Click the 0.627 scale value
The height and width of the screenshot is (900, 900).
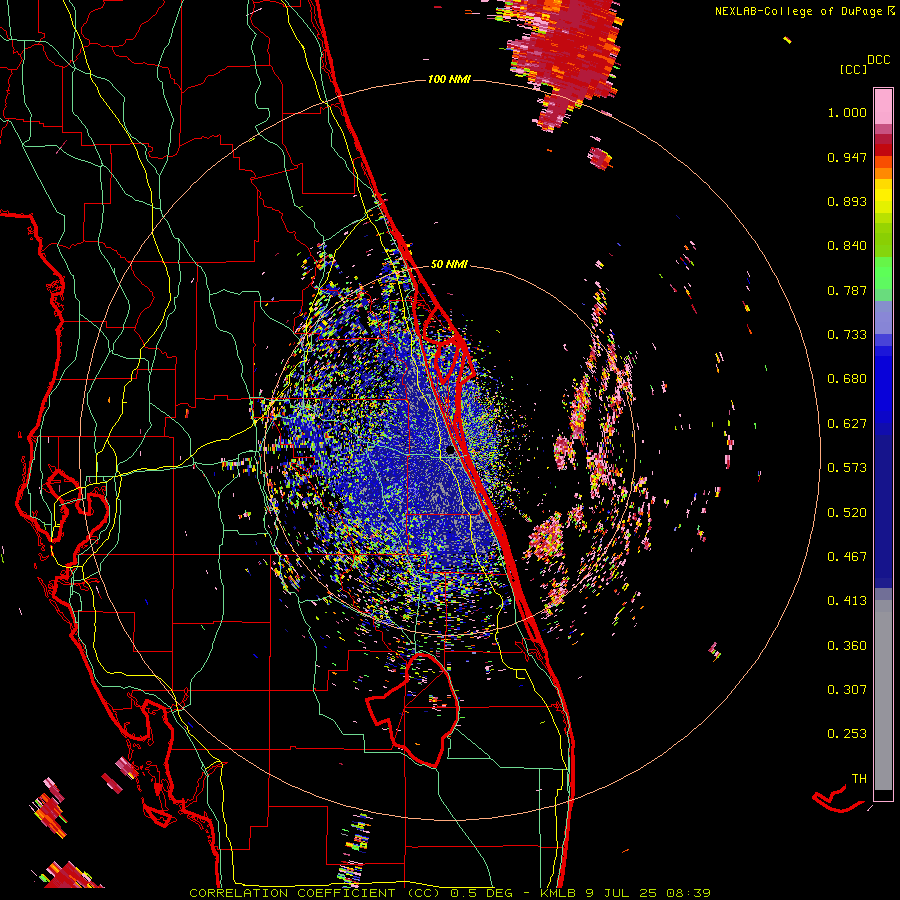coord(847,424)
